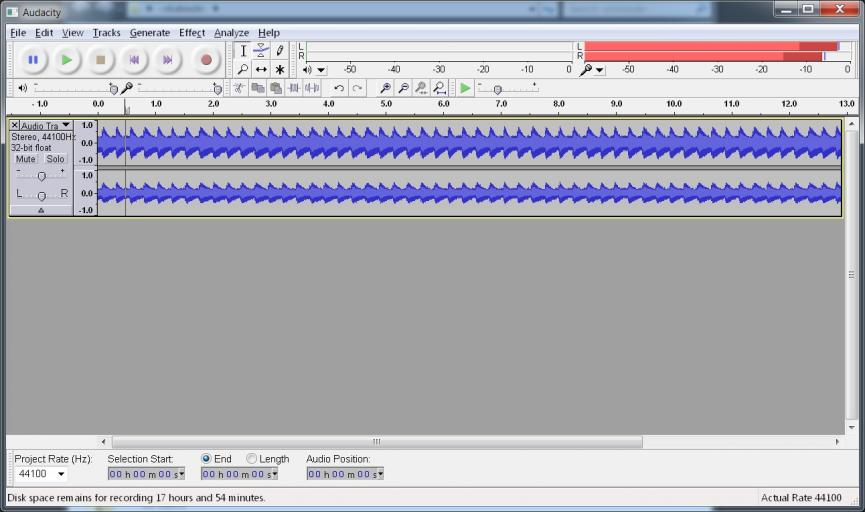Pick the Time Shift tool

(261, 70)
